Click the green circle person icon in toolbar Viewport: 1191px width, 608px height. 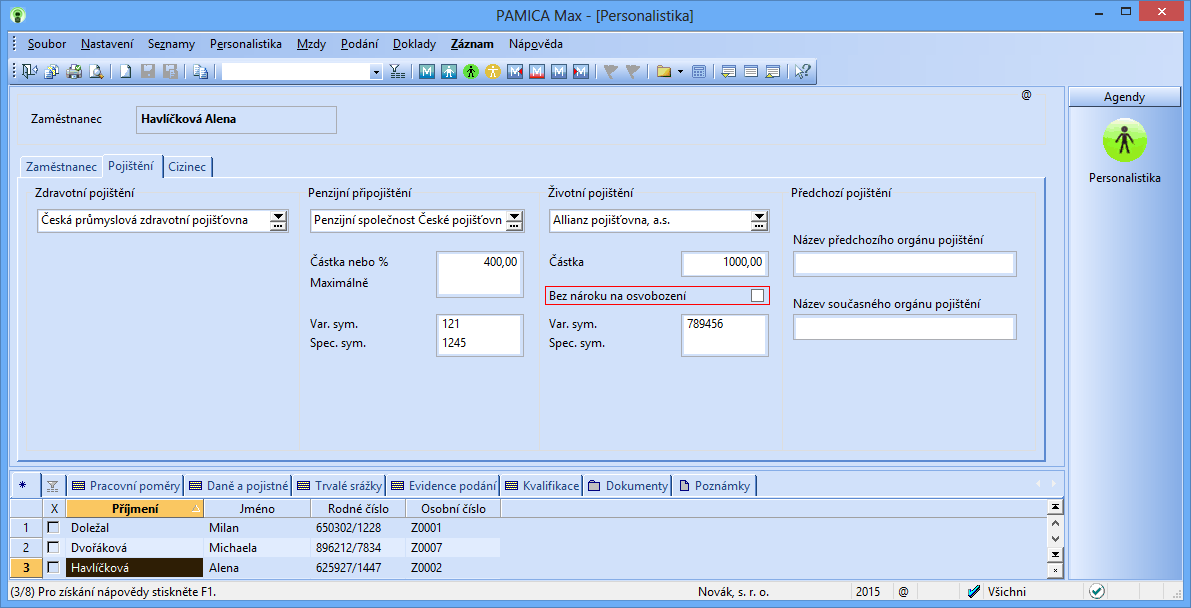[472, 71]
